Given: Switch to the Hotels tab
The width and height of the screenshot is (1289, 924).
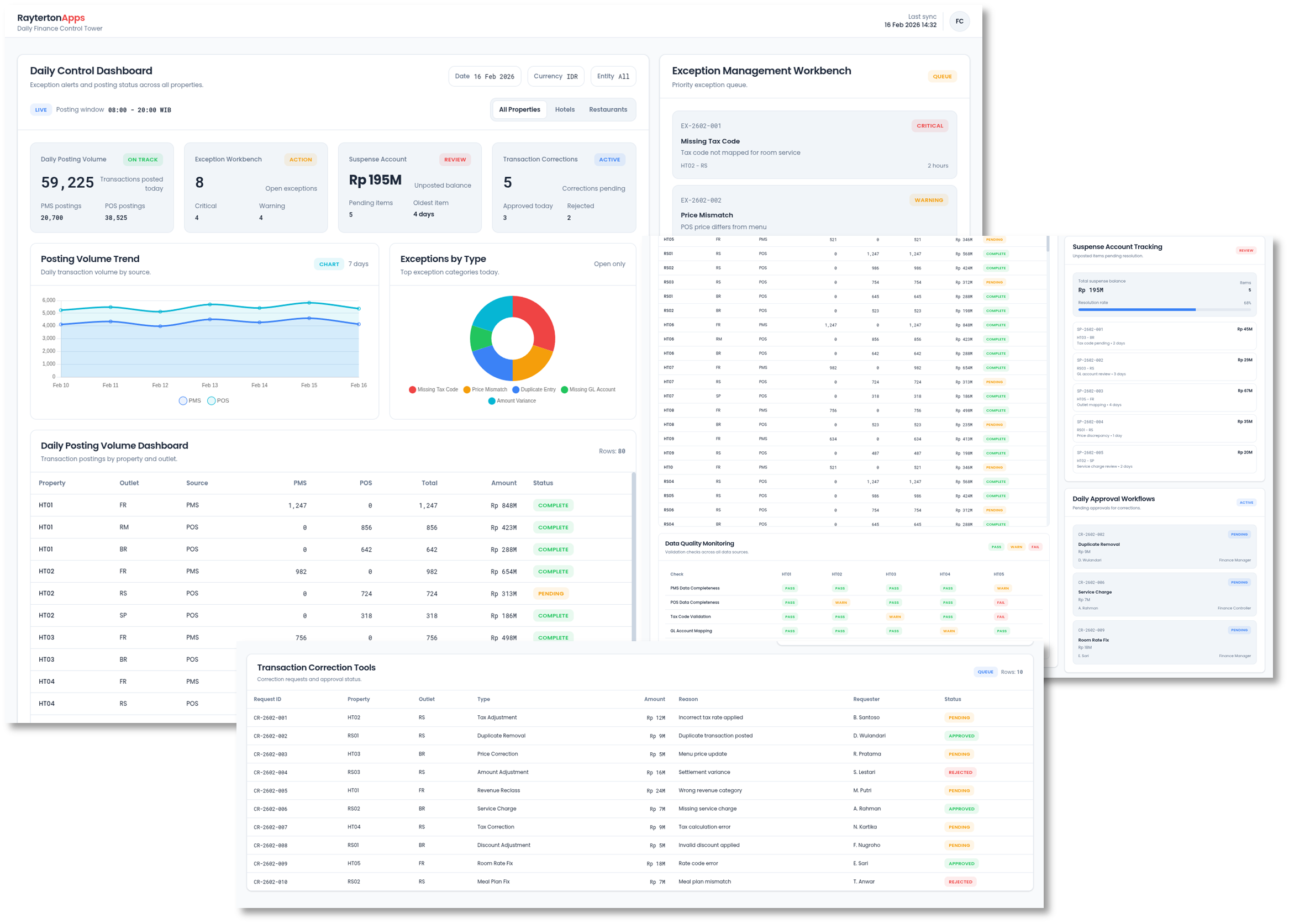Looking at the screenshot, I should 564,110.
